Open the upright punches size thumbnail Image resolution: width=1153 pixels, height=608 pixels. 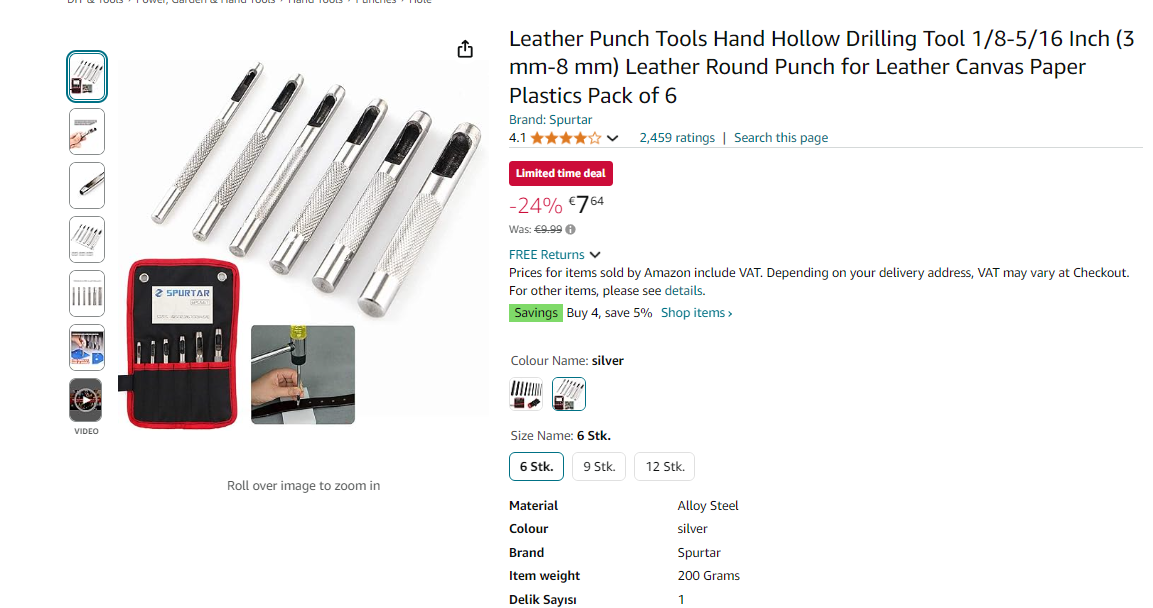point(86,293)
